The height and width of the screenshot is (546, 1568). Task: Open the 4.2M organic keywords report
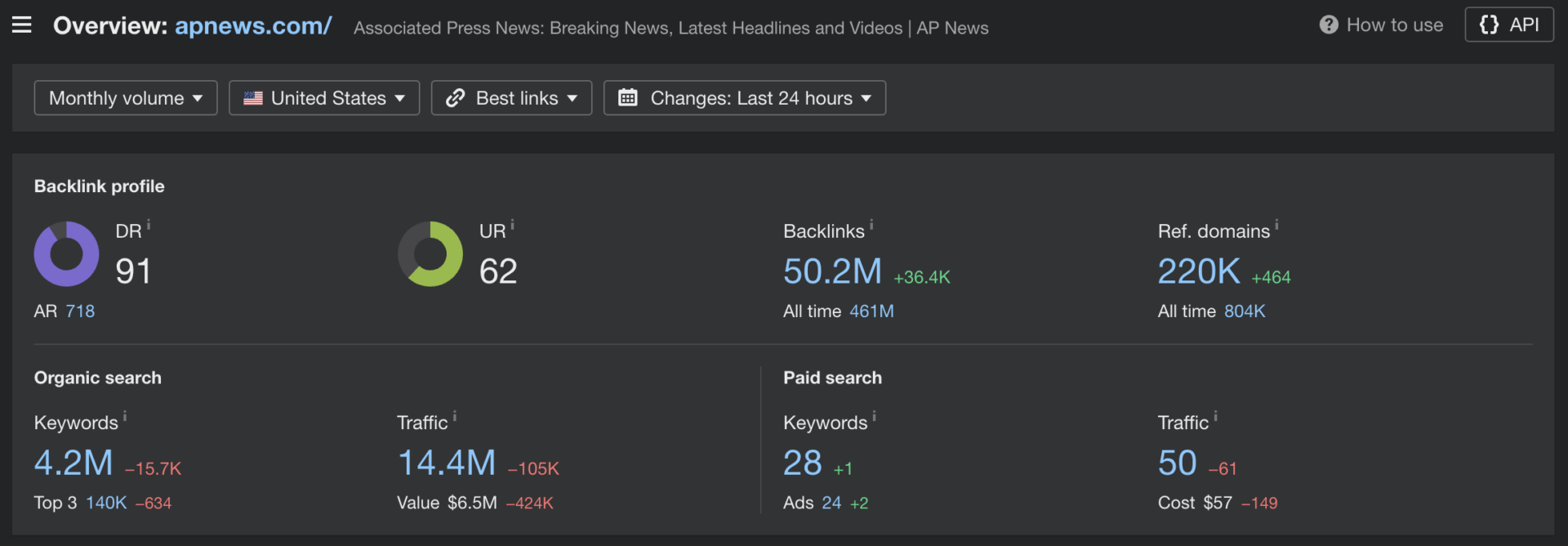tap(73, 463)
